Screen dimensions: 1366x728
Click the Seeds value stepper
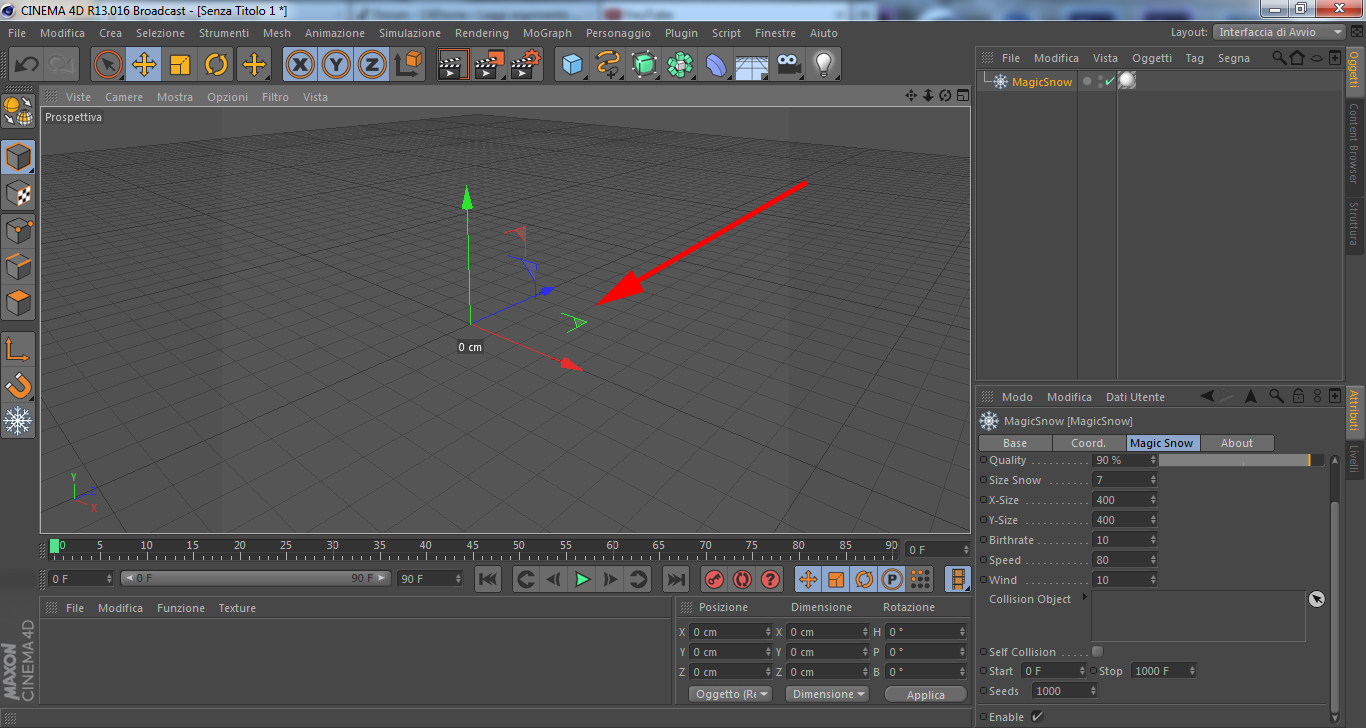tap(1093, 691)
